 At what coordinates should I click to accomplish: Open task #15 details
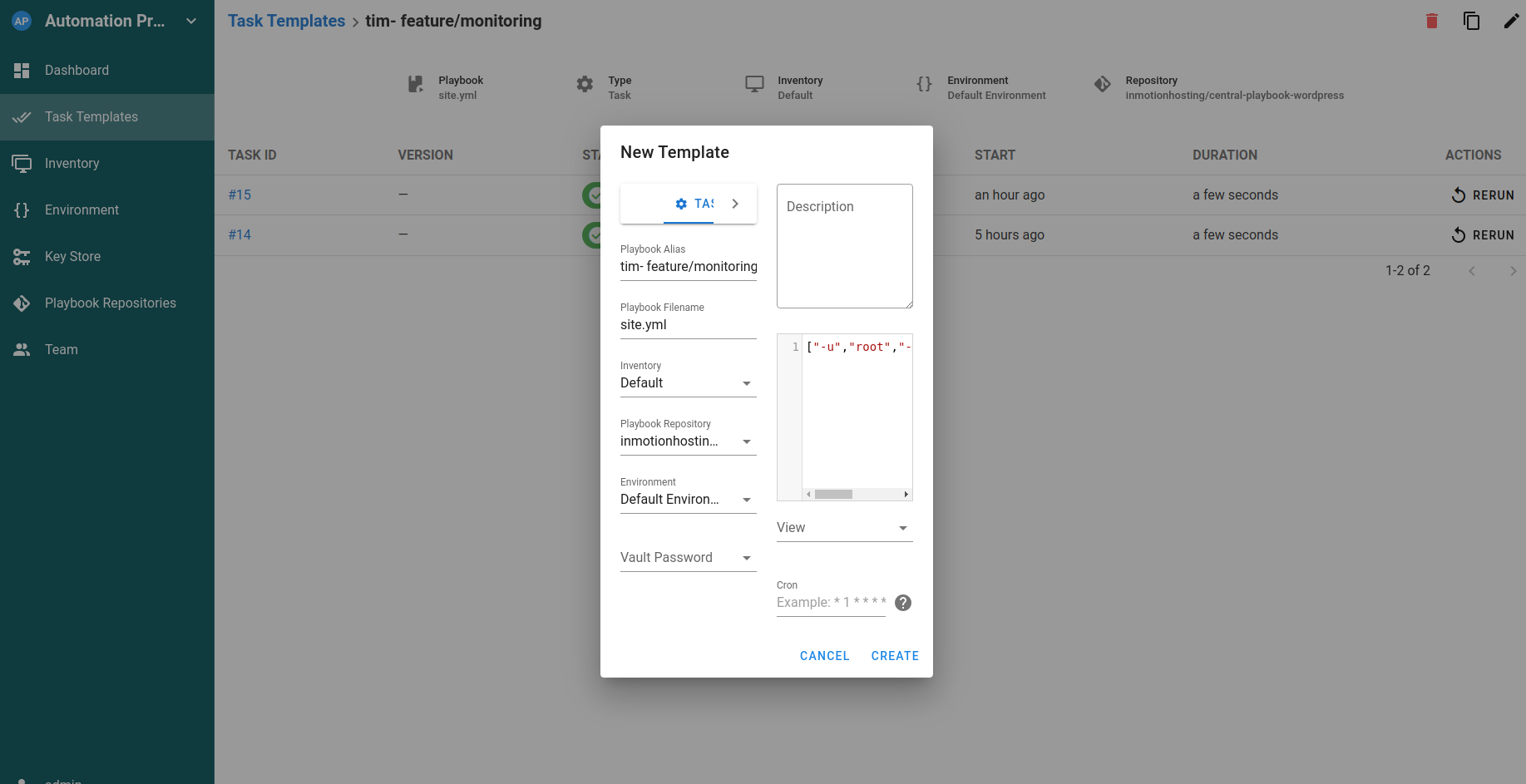[240, 195]
